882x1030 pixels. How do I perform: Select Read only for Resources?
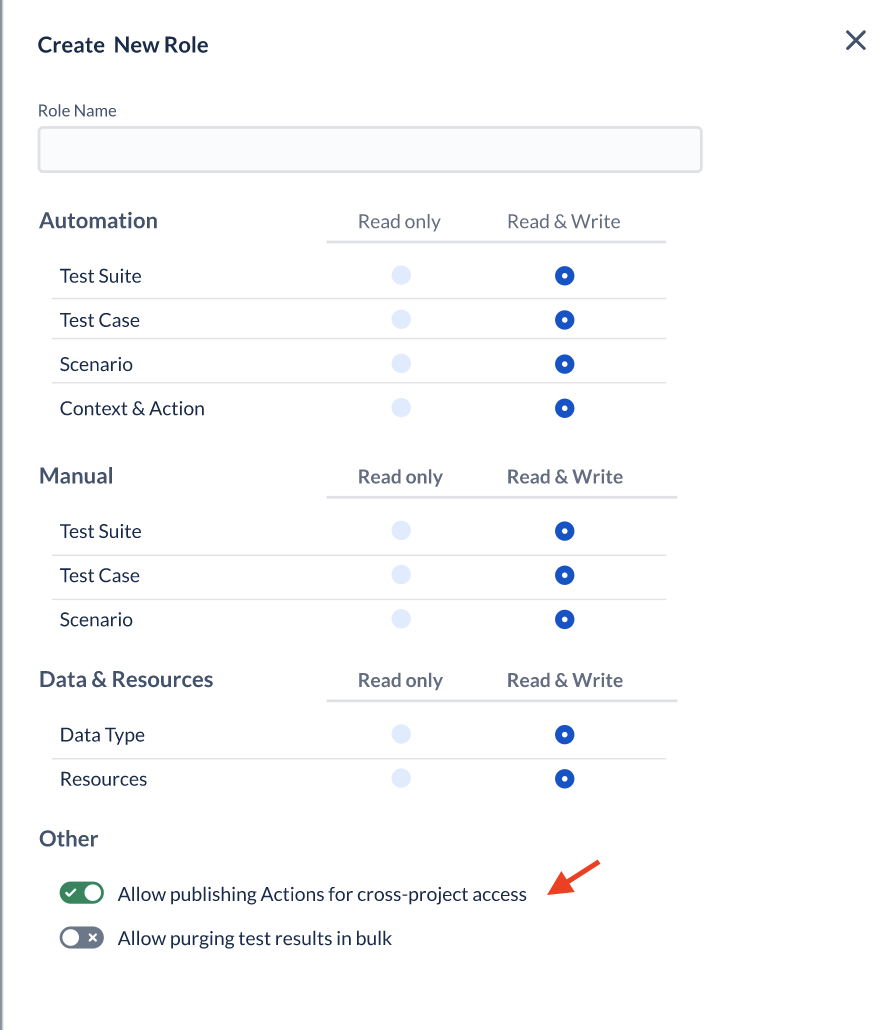[401, 778]
